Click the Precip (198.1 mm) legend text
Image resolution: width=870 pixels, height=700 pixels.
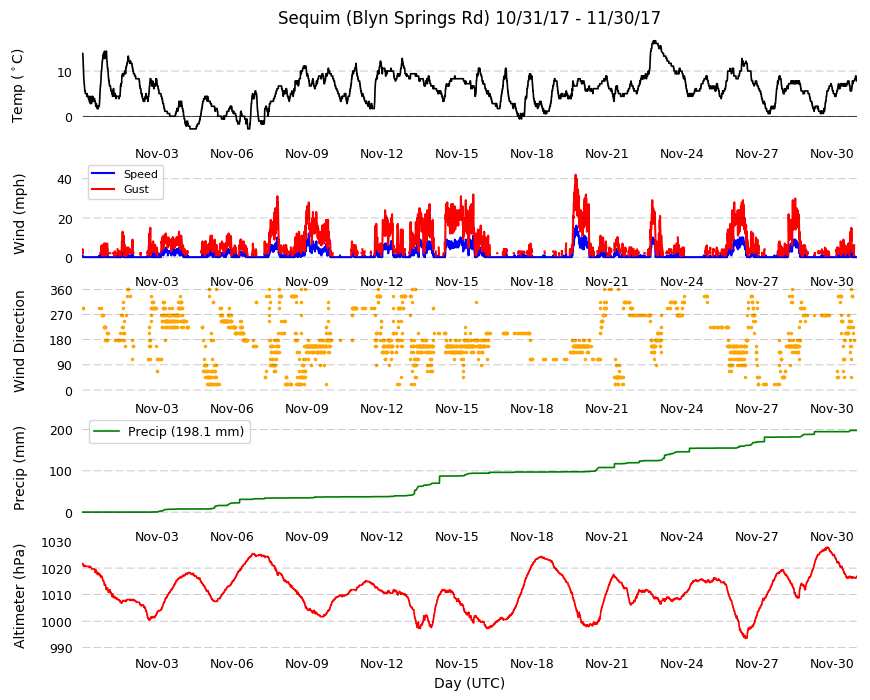click(x=186, y=432)
